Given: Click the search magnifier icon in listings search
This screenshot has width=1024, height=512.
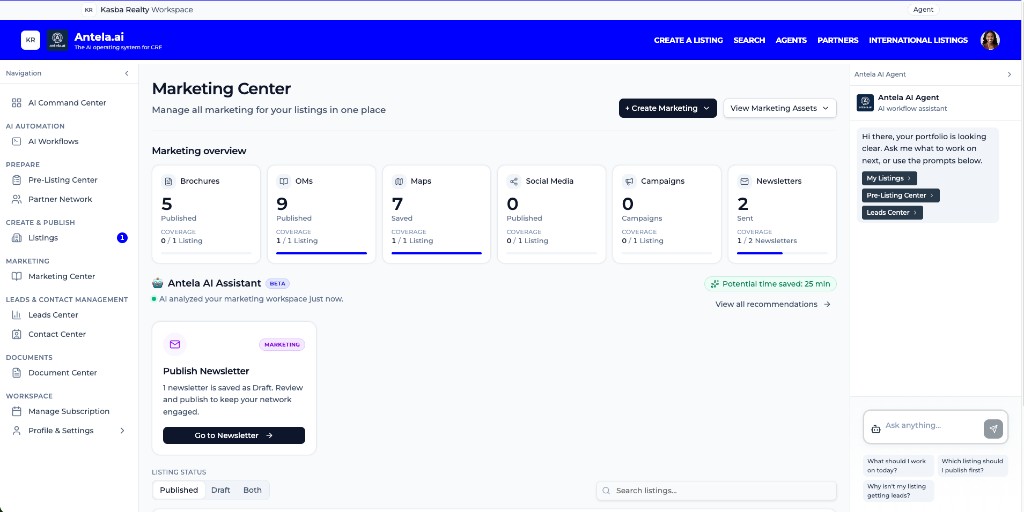Looking at the screenshot, I should [606, 490].
